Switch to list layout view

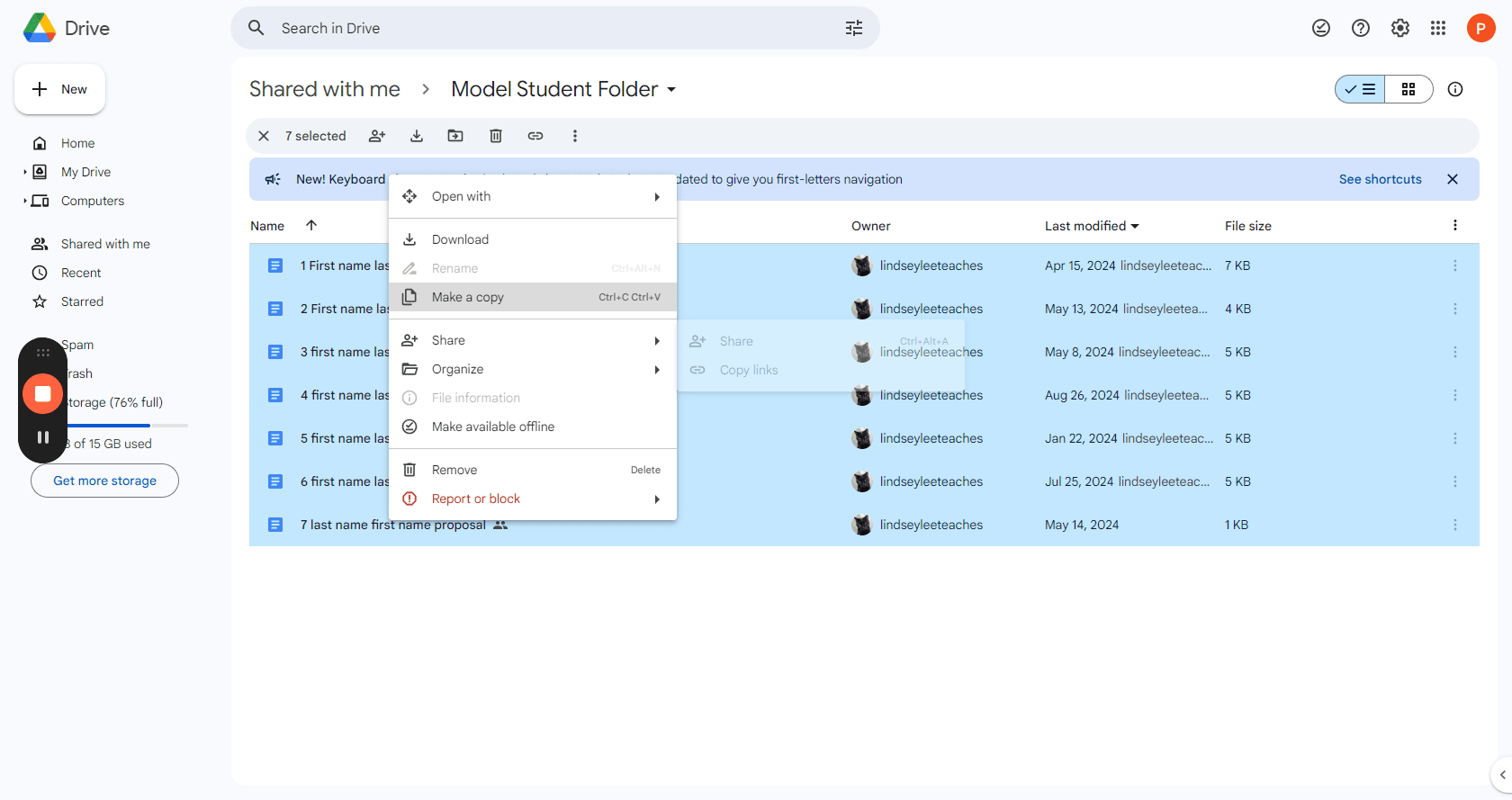coord(1360,89)
